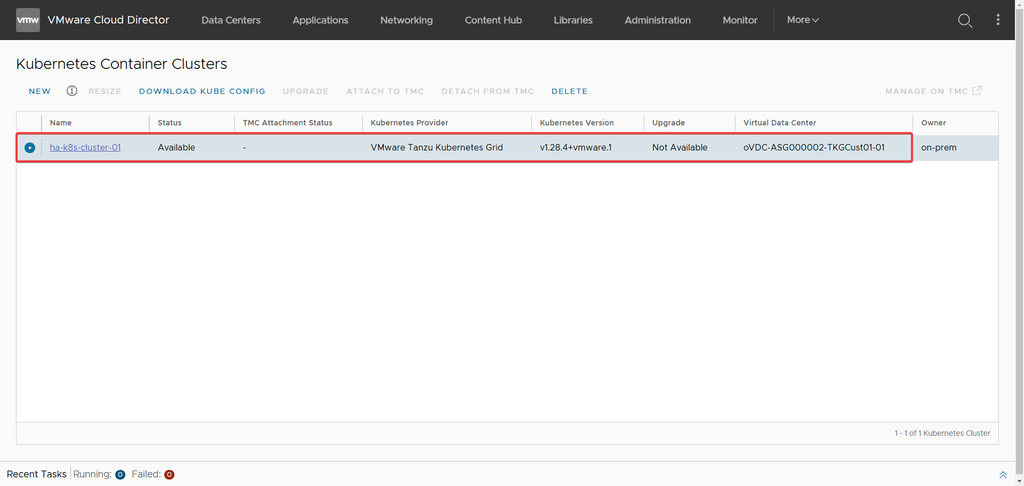
Task: Click VMware Tanzu Kubernetes Grid cell
Action: [x=436, y=148]
